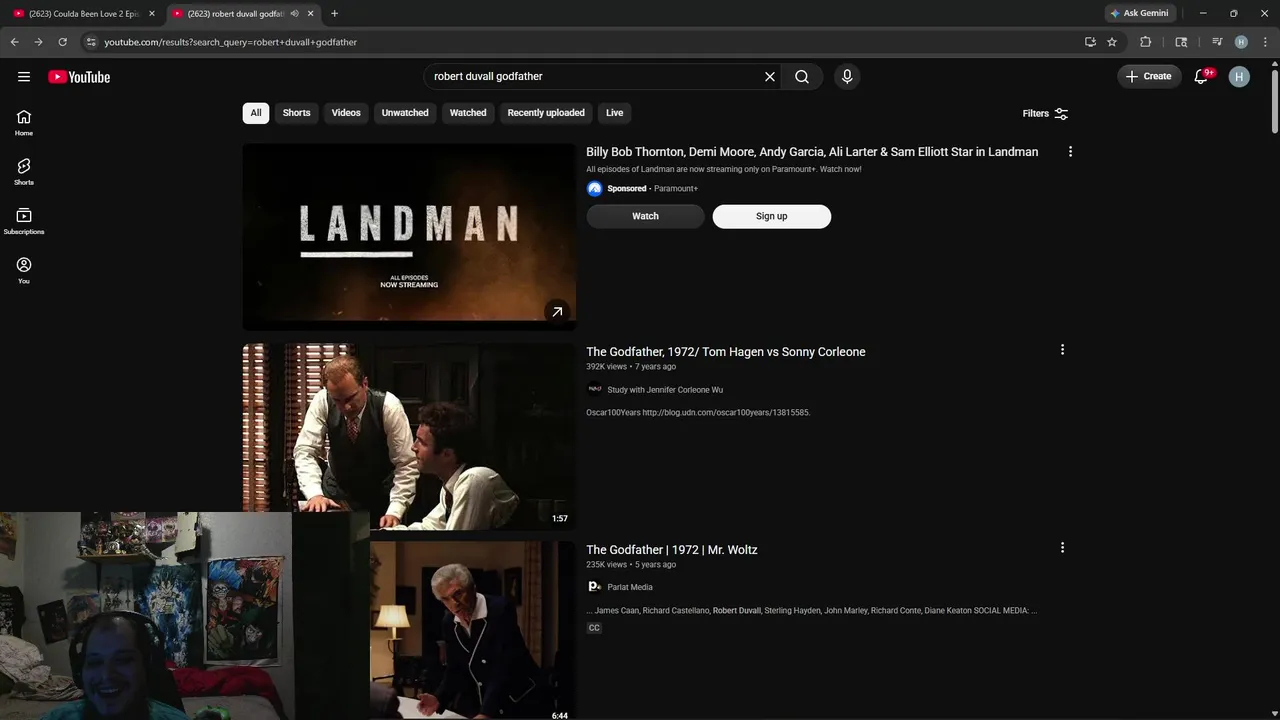
Task: Open Shorts in the sidebar
Action: click(24, 172)
